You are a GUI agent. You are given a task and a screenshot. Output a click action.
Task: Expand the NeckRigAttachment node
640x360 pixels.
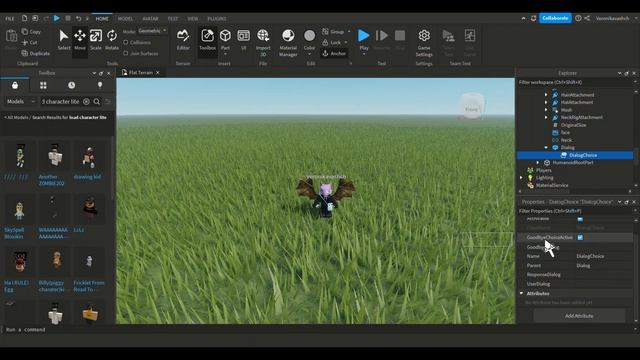click(546, 117)
